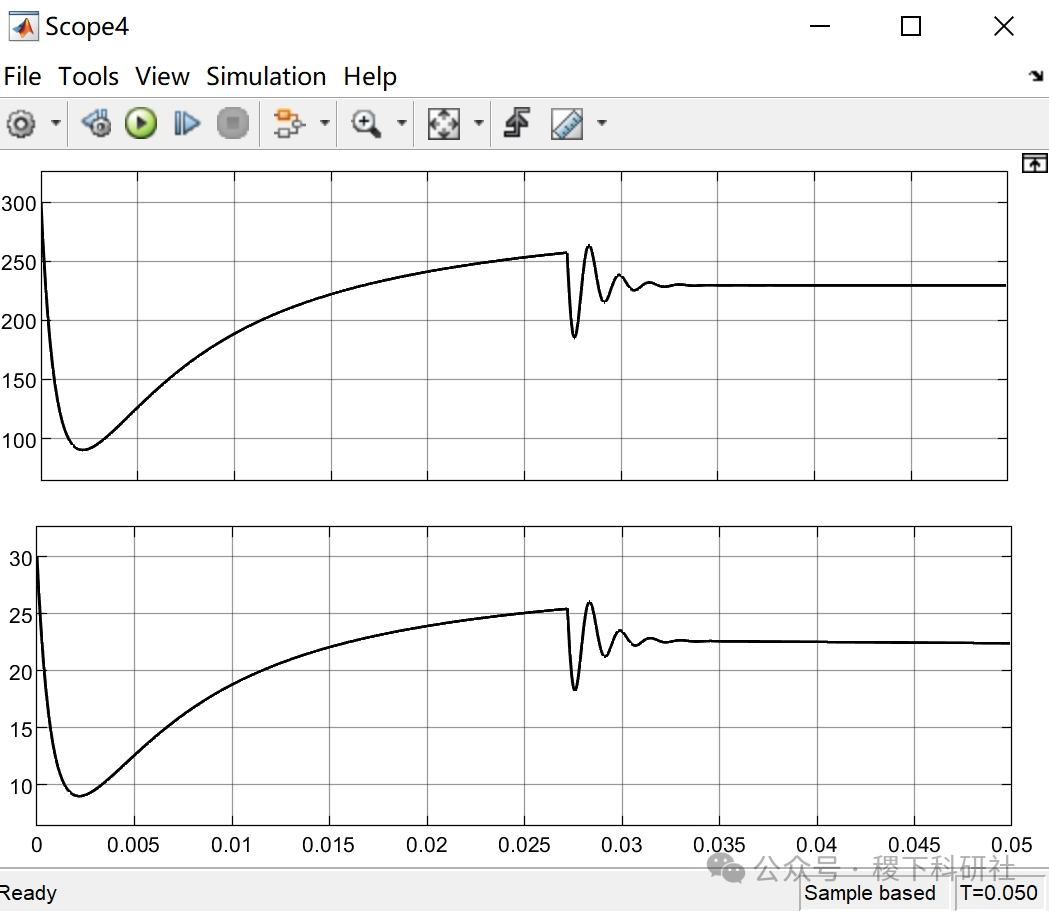This screenshot has width=1049, height=911.
Task: Click the 'Ready' status text
Action: pyautogui.click(x=28, y=893)
